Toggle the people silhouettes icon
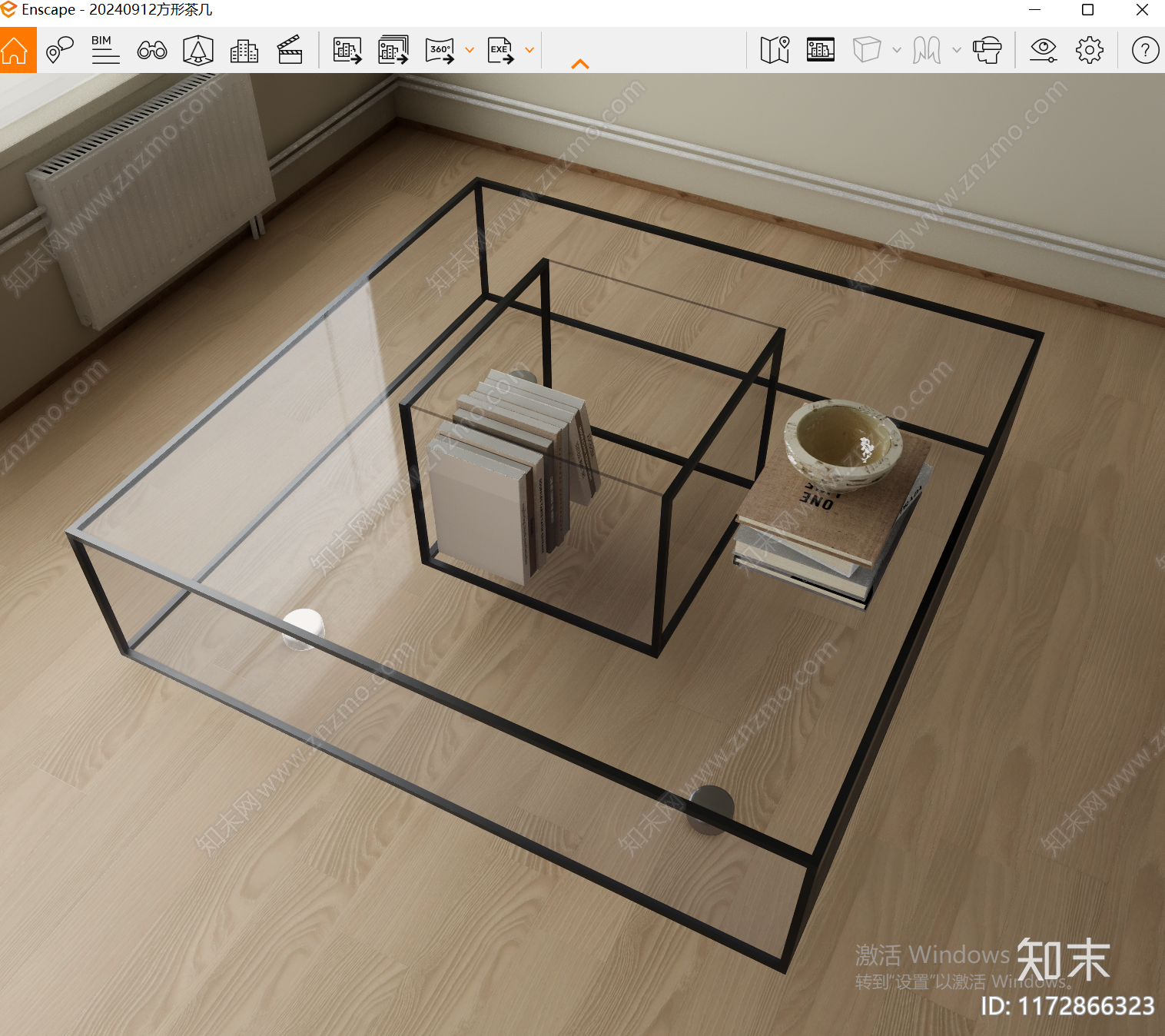The image size is (1165, 1036). coord(927,51)
